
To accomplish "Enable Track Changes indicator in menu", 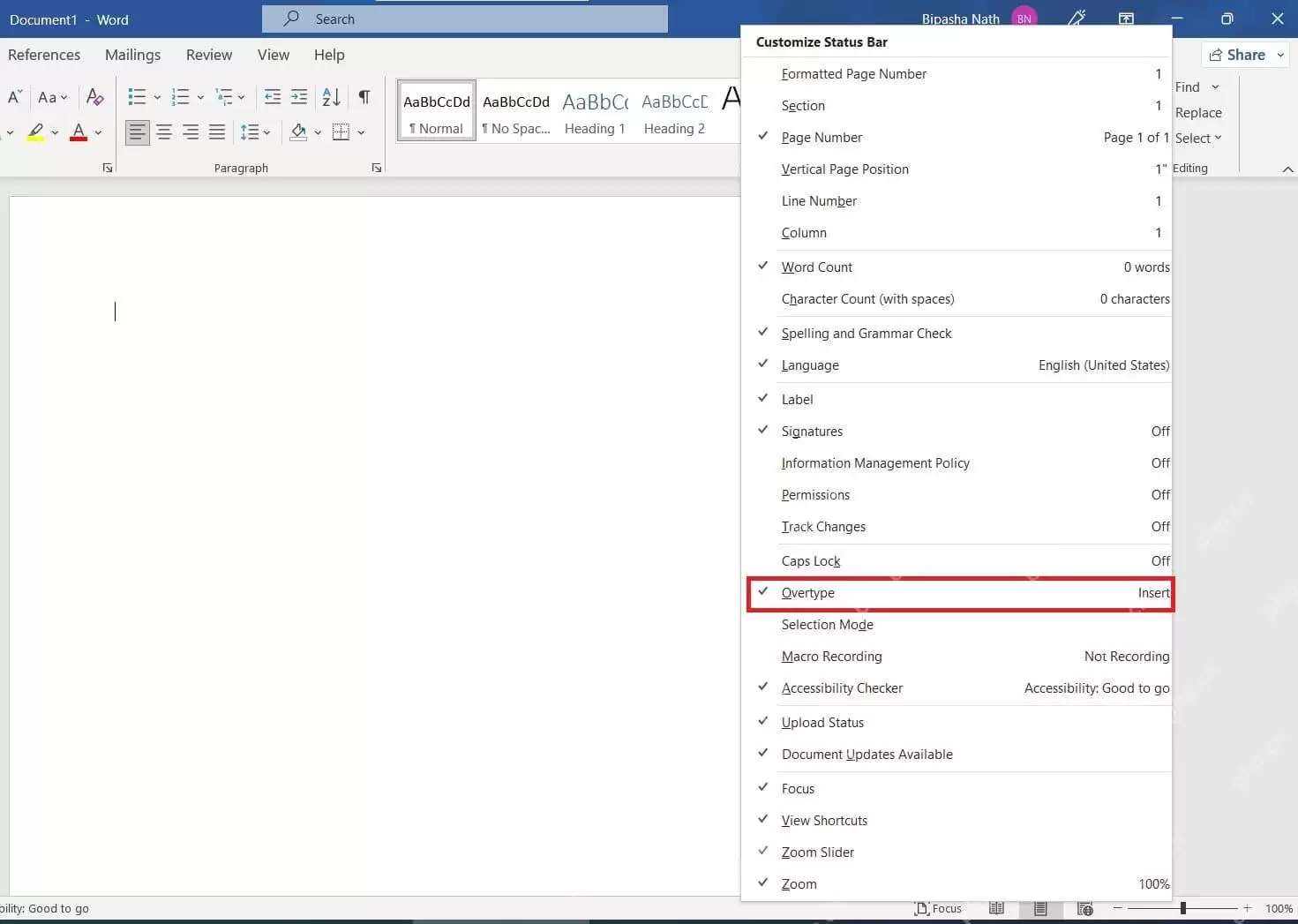I will click(959, 527).
